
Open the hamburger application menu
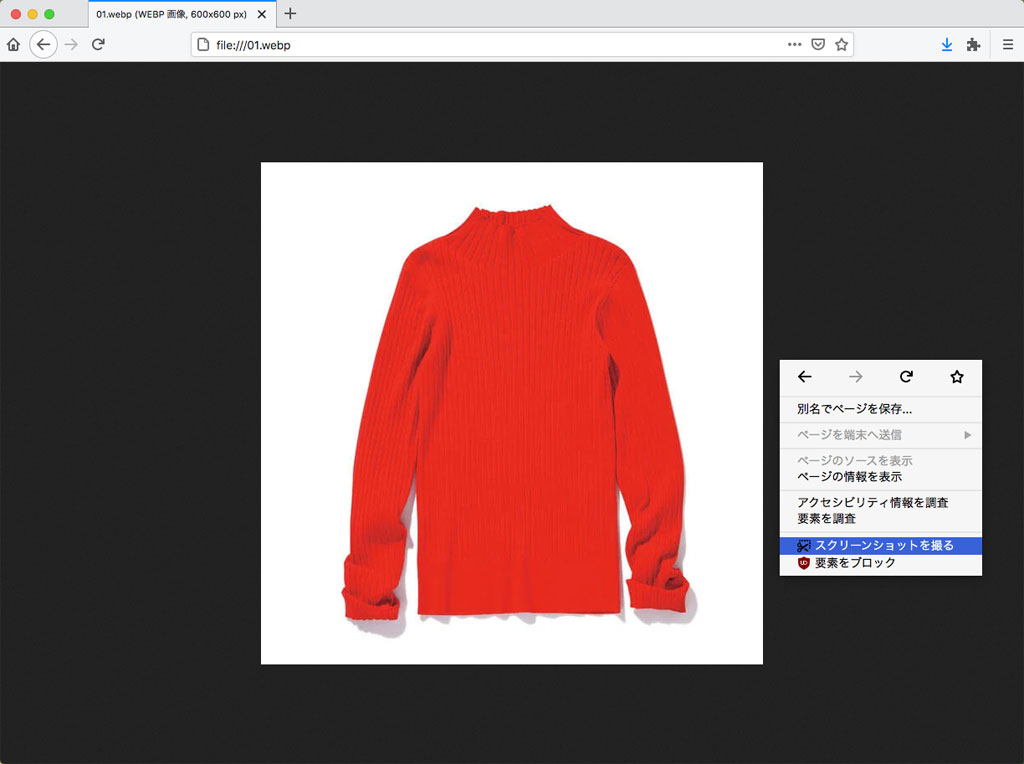coord(1008,44)
